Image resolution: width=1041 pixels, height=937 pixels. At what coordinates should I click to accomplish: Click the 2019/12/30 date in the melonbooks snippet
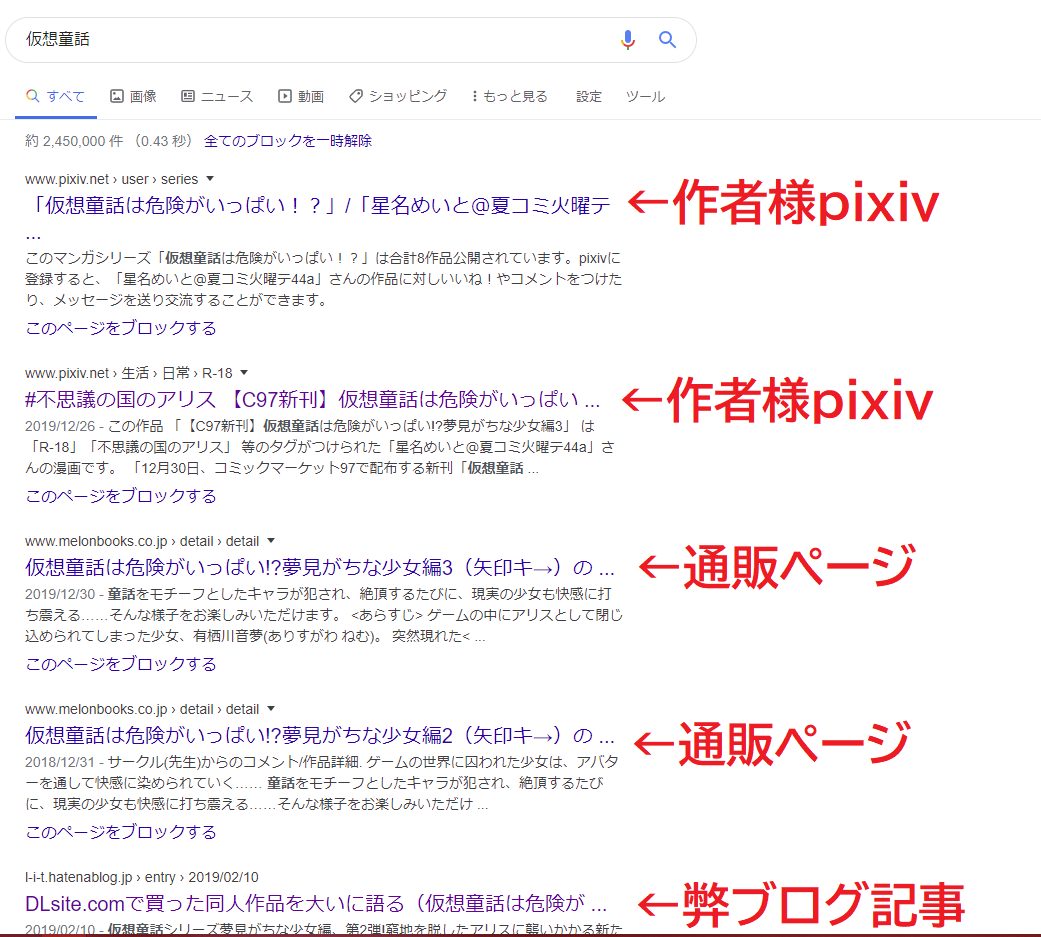click(60, 594)
